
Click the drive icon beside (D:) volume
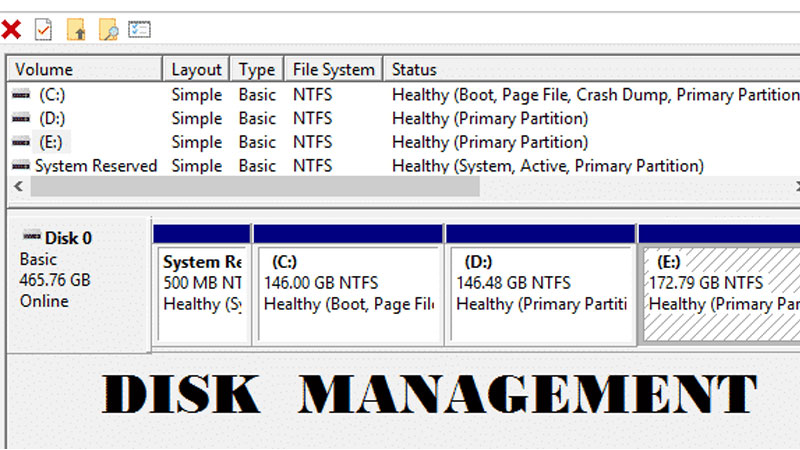[x=20, y=118]
